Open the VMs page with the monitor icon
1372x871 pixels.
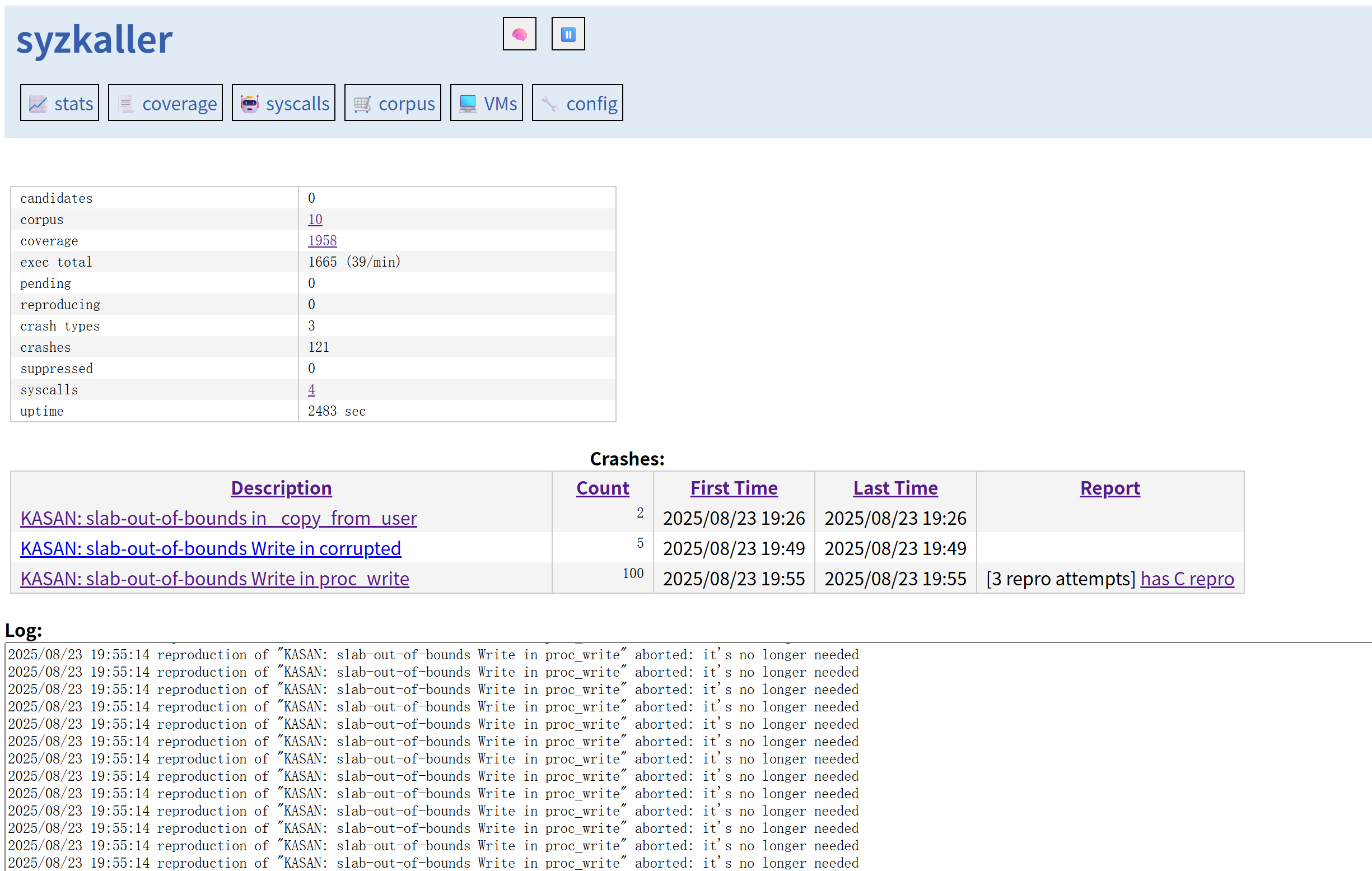pos(487,103)
